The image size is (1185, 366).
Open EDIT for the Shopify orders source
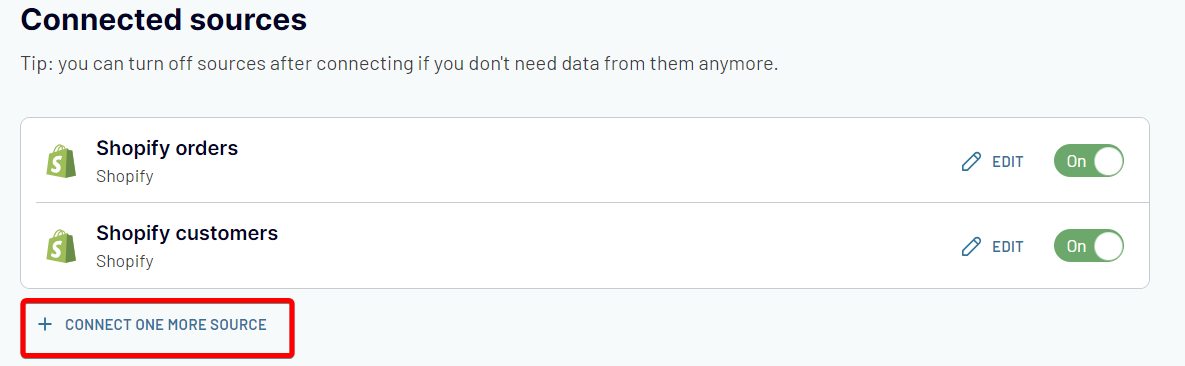pyautogui.click(x=992, y=162)
